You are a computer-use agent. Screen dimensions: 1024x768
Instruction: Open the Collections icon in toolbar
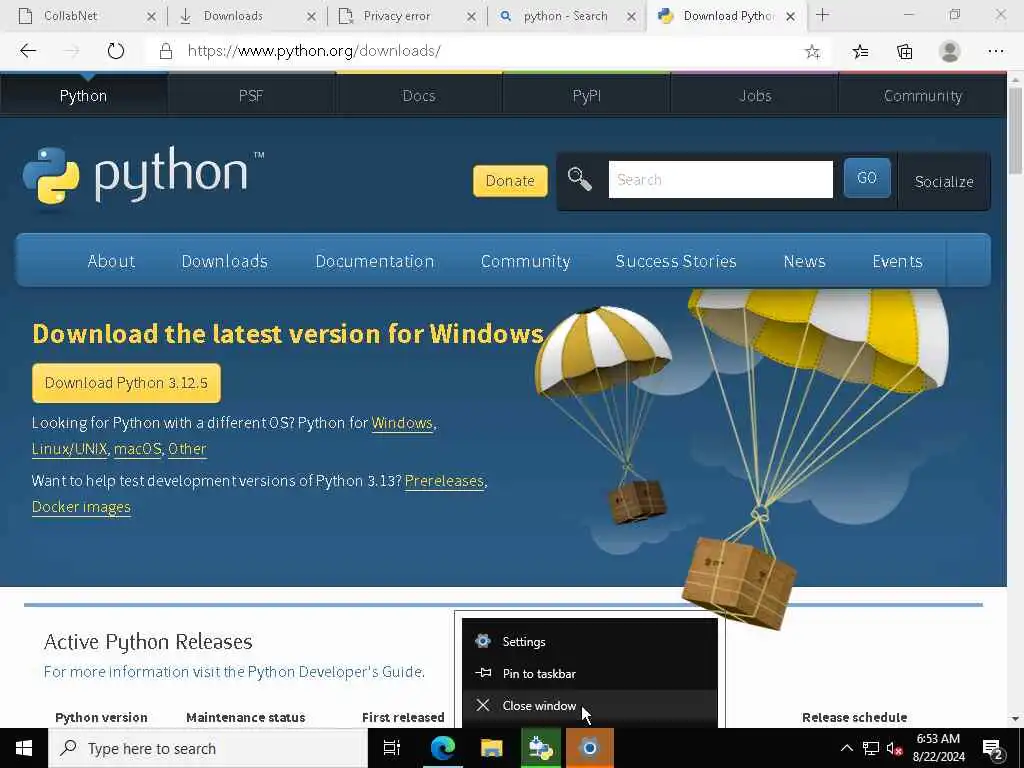[x=904, y=52]
